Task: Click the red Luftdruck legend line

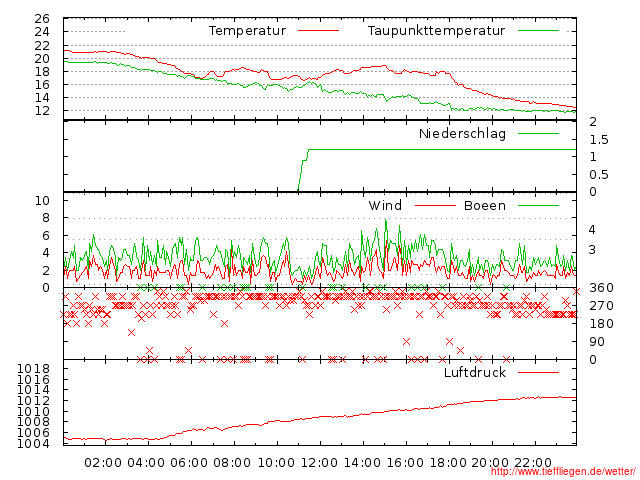Action: tap(538, 372)
